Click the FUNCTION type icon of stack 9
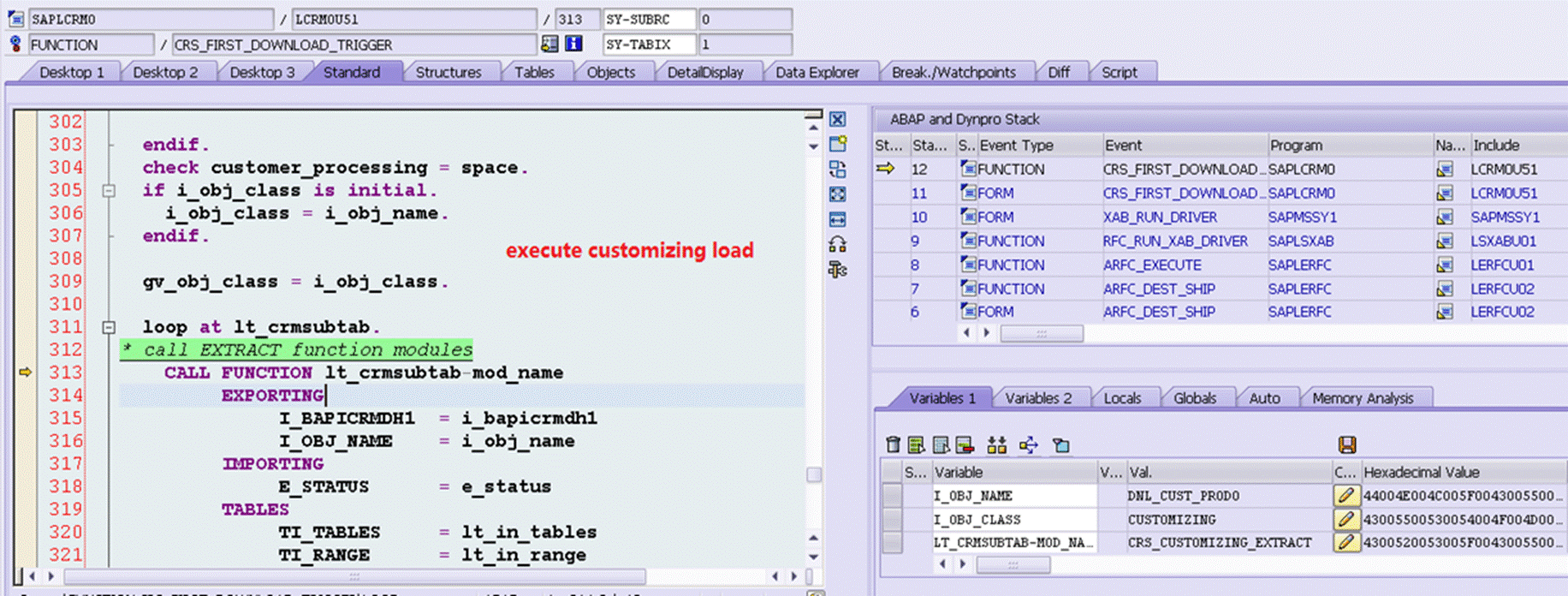The width and height of the screenshot is (1568, 596). [968, 241]
